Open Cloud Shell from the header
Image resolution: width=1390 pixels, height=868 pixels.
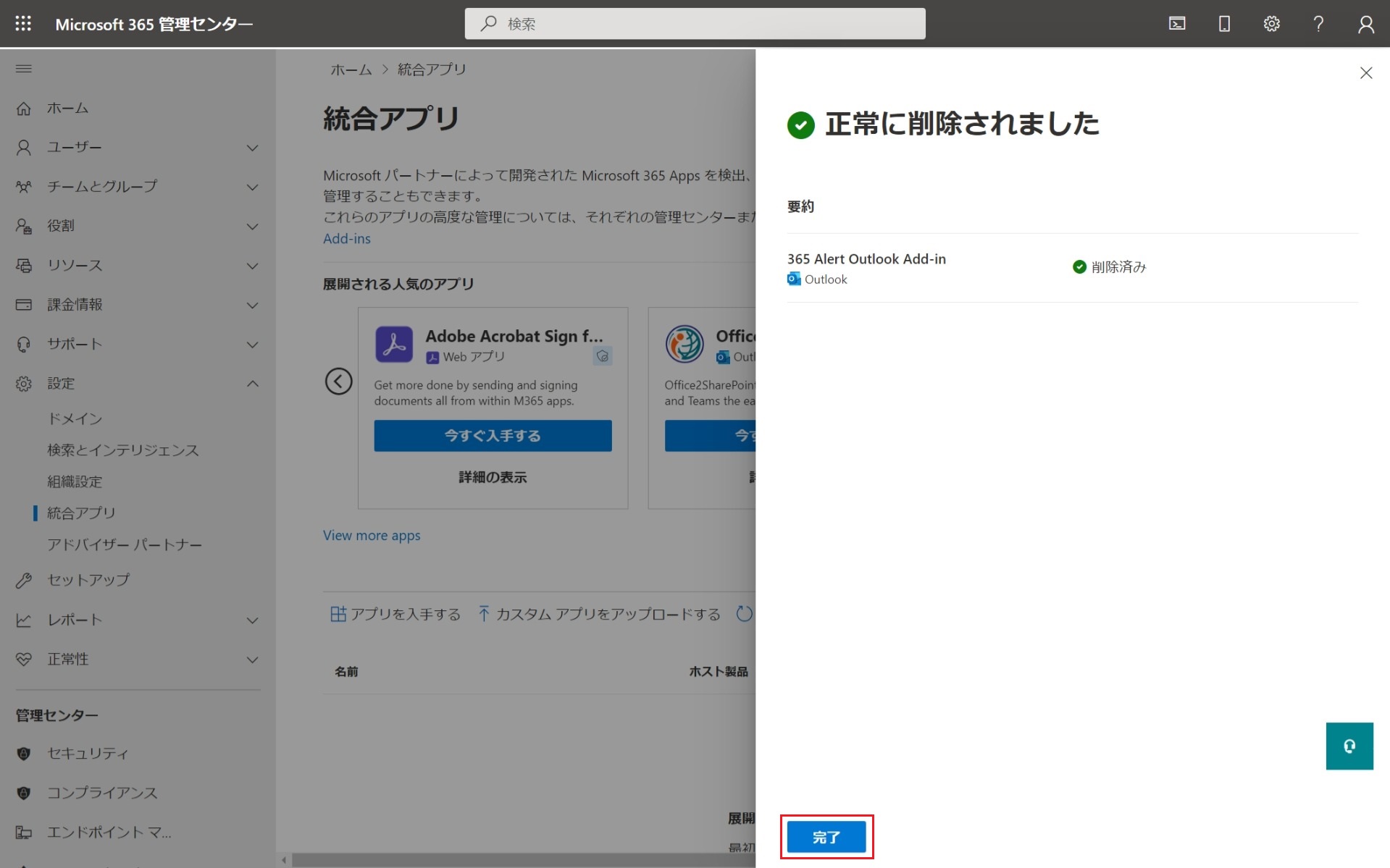click(x=1177, y=24)
